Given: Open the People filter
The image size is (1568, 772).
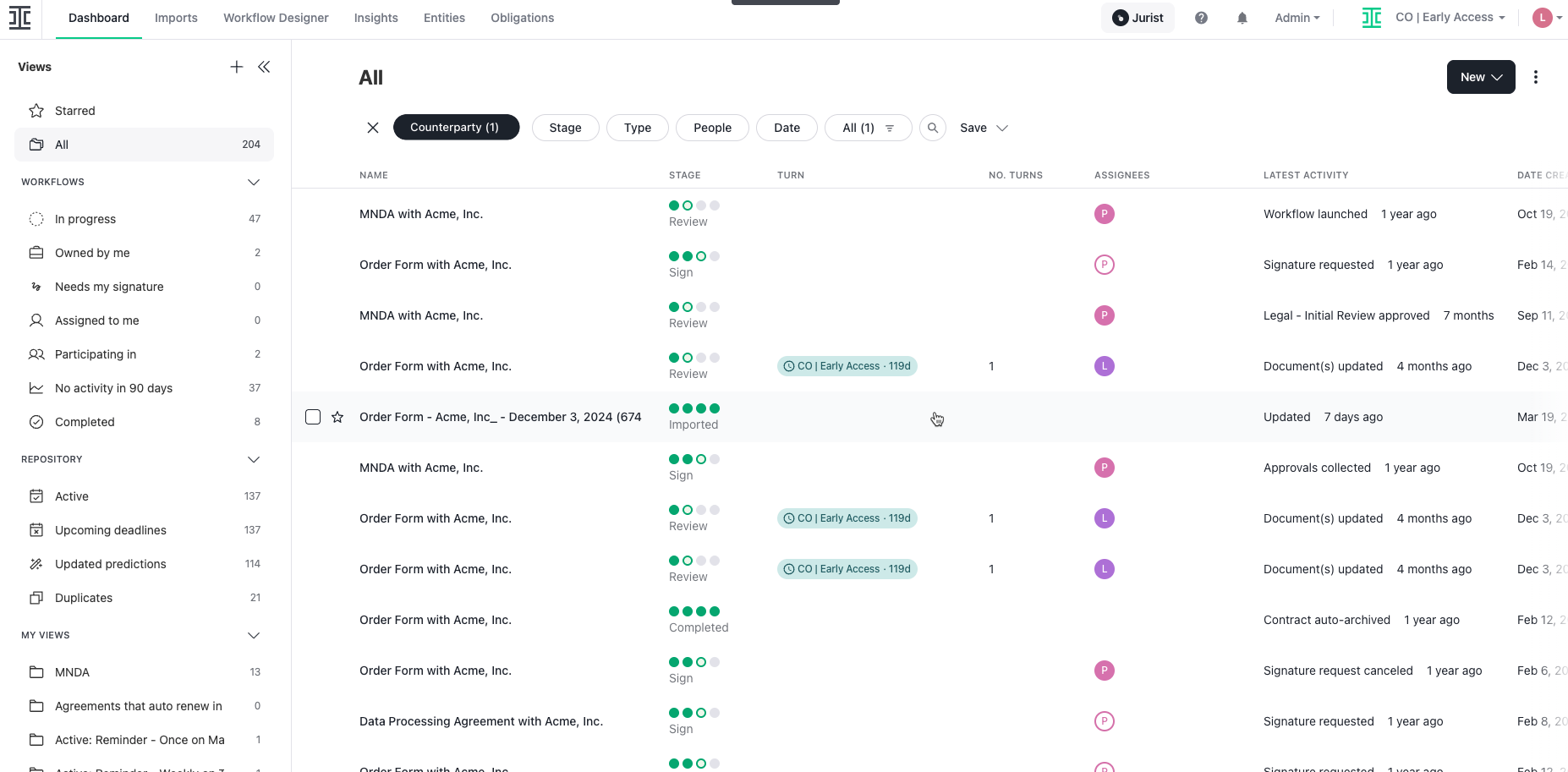Looking at the screenshot, I should 712,128.
